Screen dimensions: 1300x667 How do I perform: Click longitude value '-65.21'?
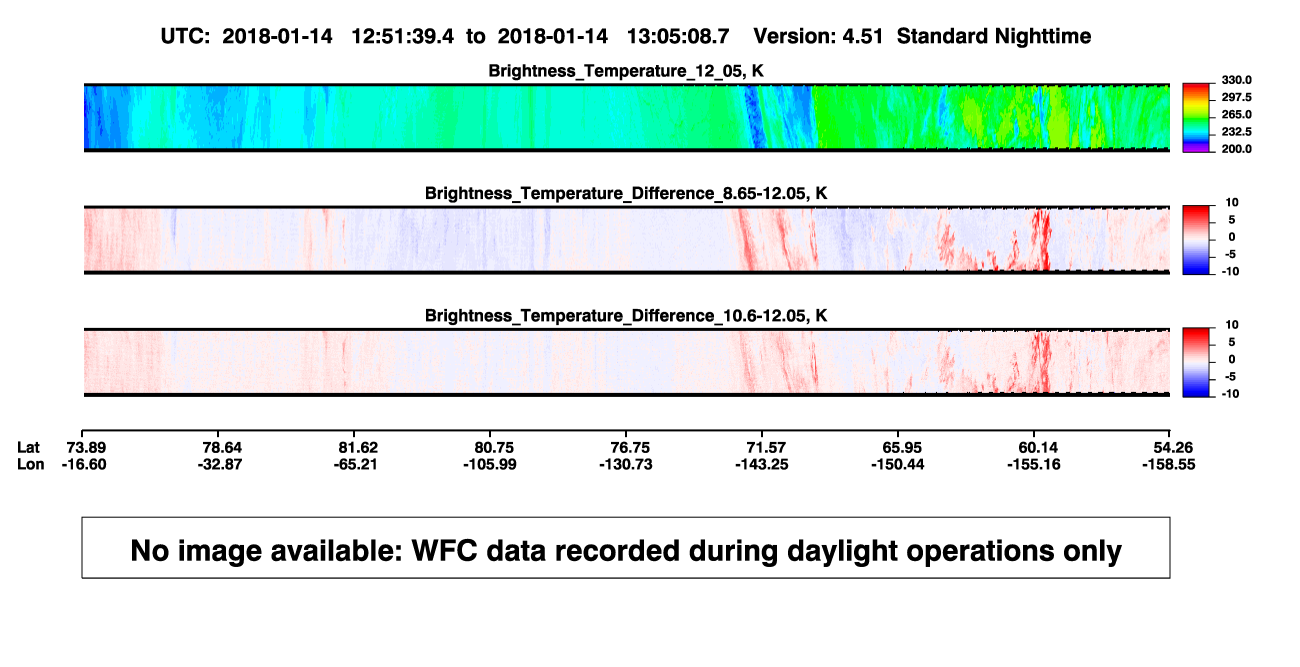[x=357, y=464]
